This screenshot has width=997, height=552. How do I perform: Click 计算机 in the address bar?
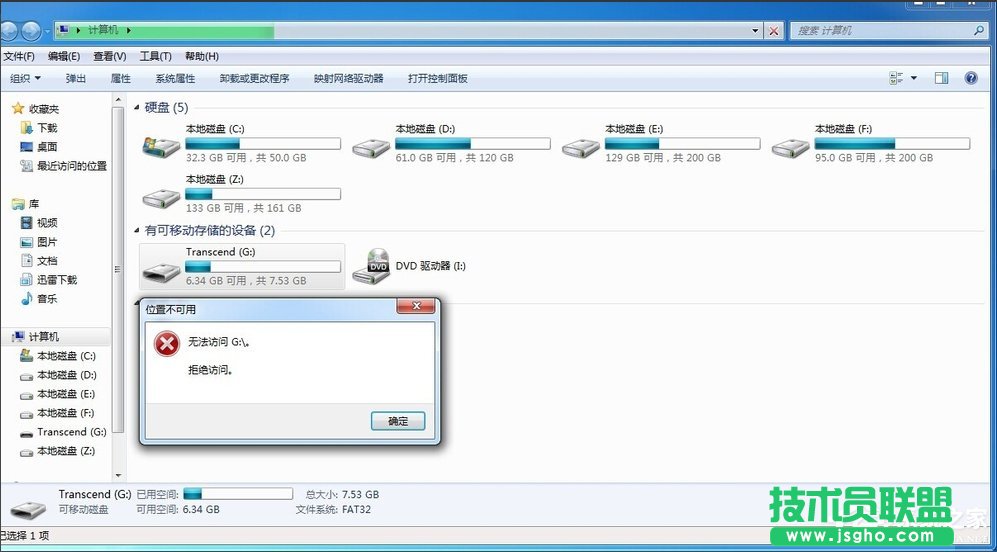(x=104, y=30)
